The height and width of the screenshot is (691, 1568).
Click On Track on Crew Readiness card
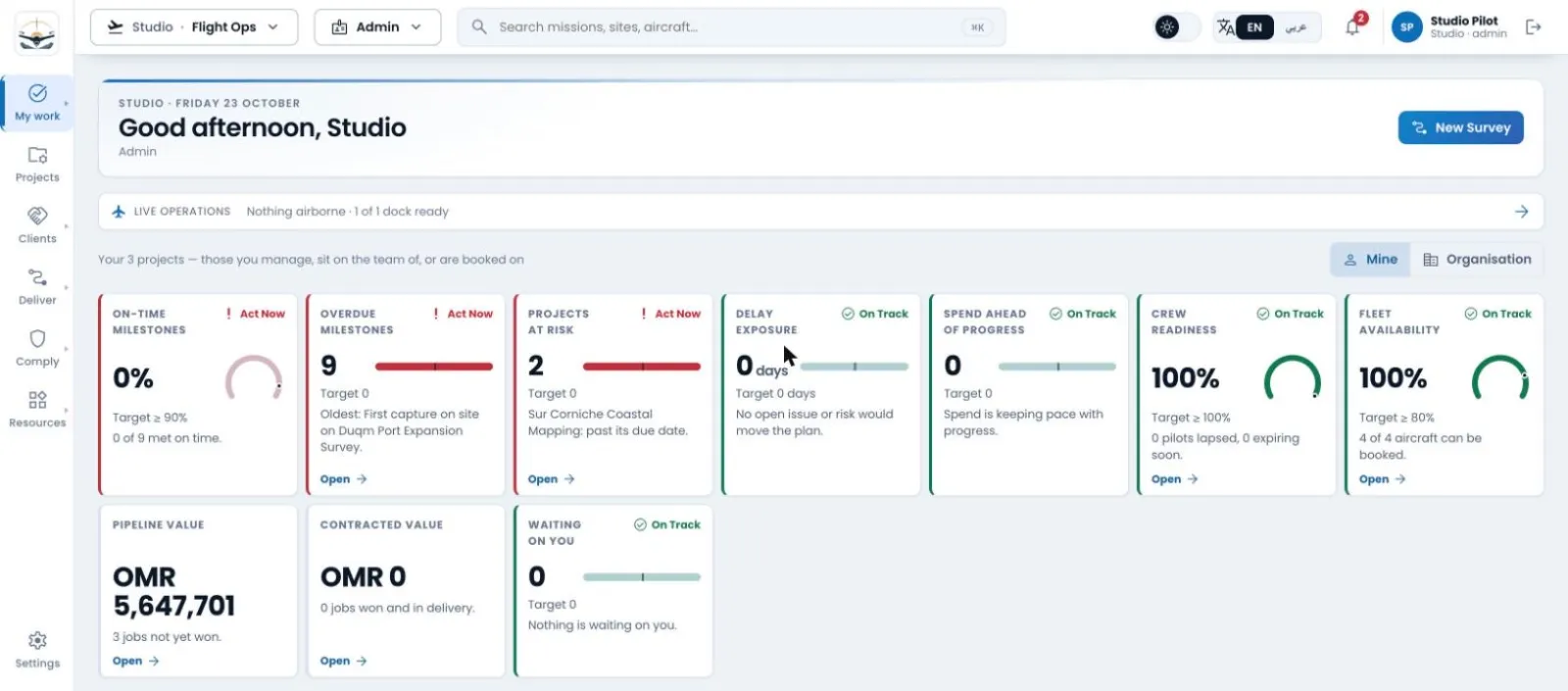point(1291,314)
